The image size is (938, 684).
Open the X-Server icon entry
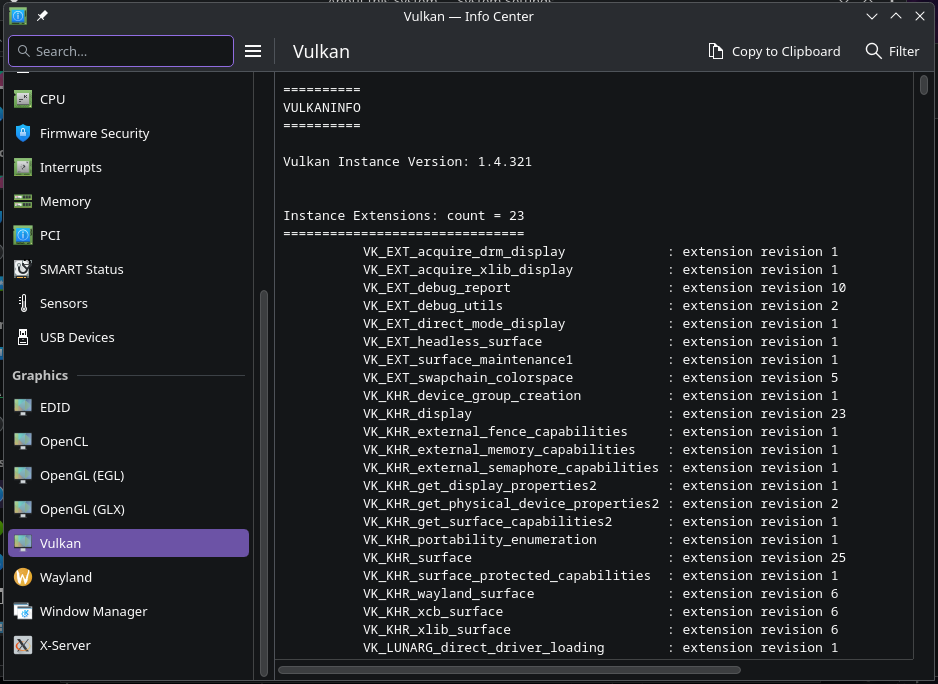23,645
